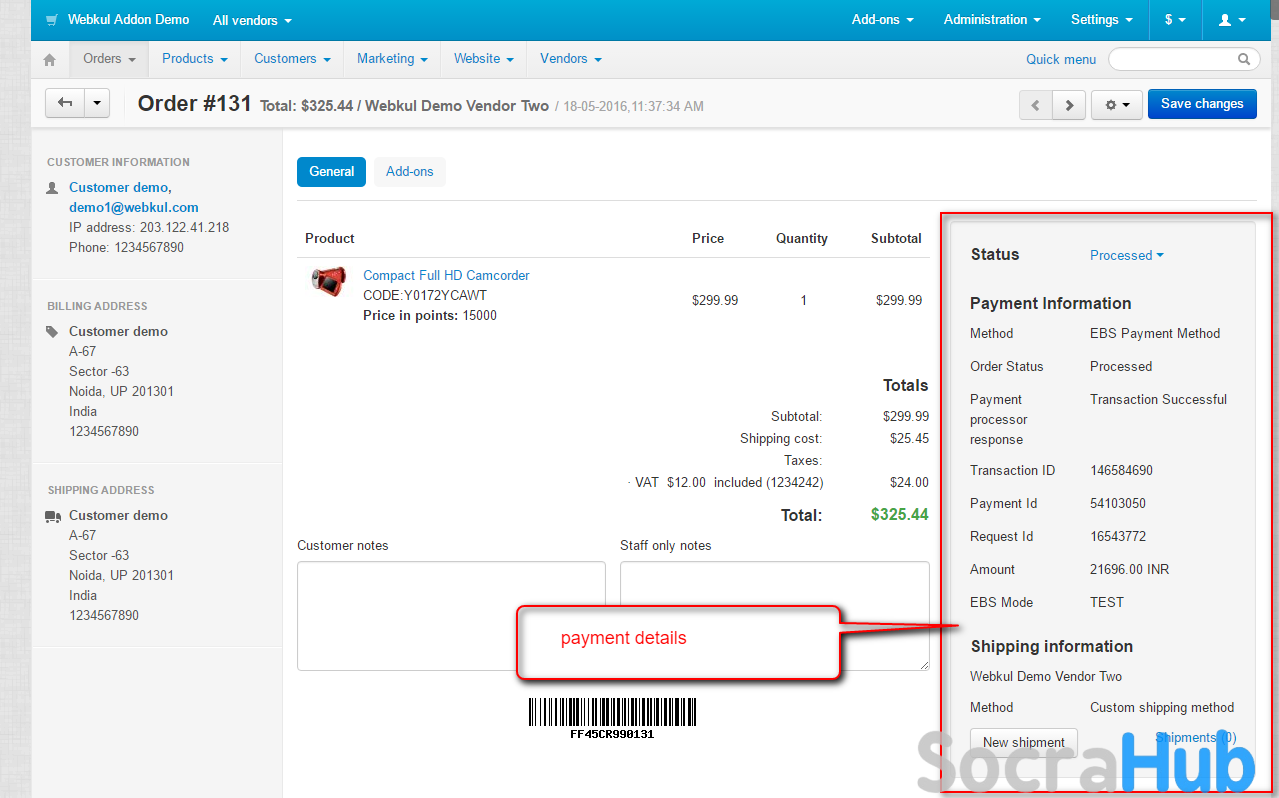Open Compact Full HD Camcorder product link
1279x798 pixels.
click(x=446, y=275)
